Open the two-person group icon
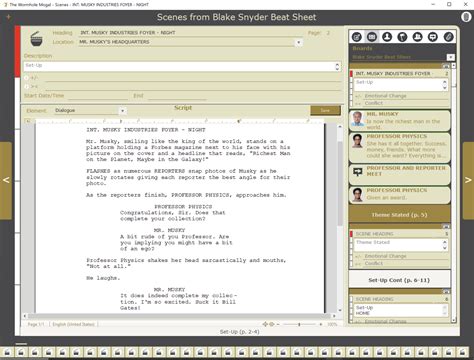The height and width of the screenshot is (360, 474). point(417,37)
